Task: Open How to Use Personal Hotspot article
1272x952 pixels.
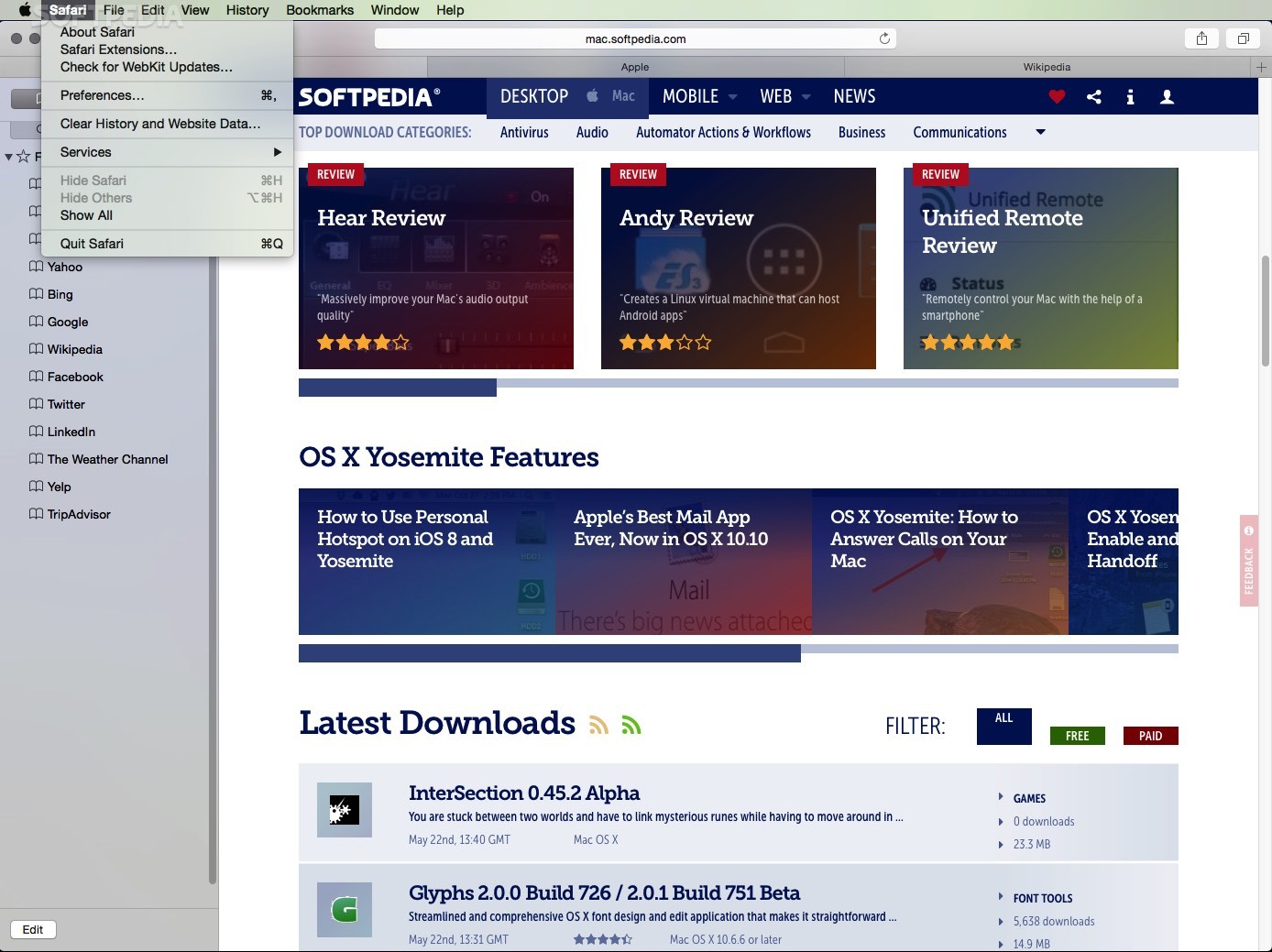Action: tap(427, 562)
